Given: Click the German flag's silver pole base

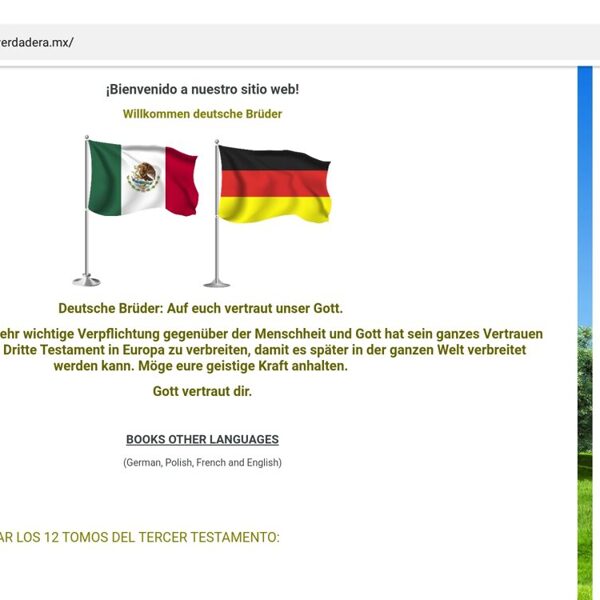Looking at the screenshot, I should pyautogui.click(x=217, y=282).
